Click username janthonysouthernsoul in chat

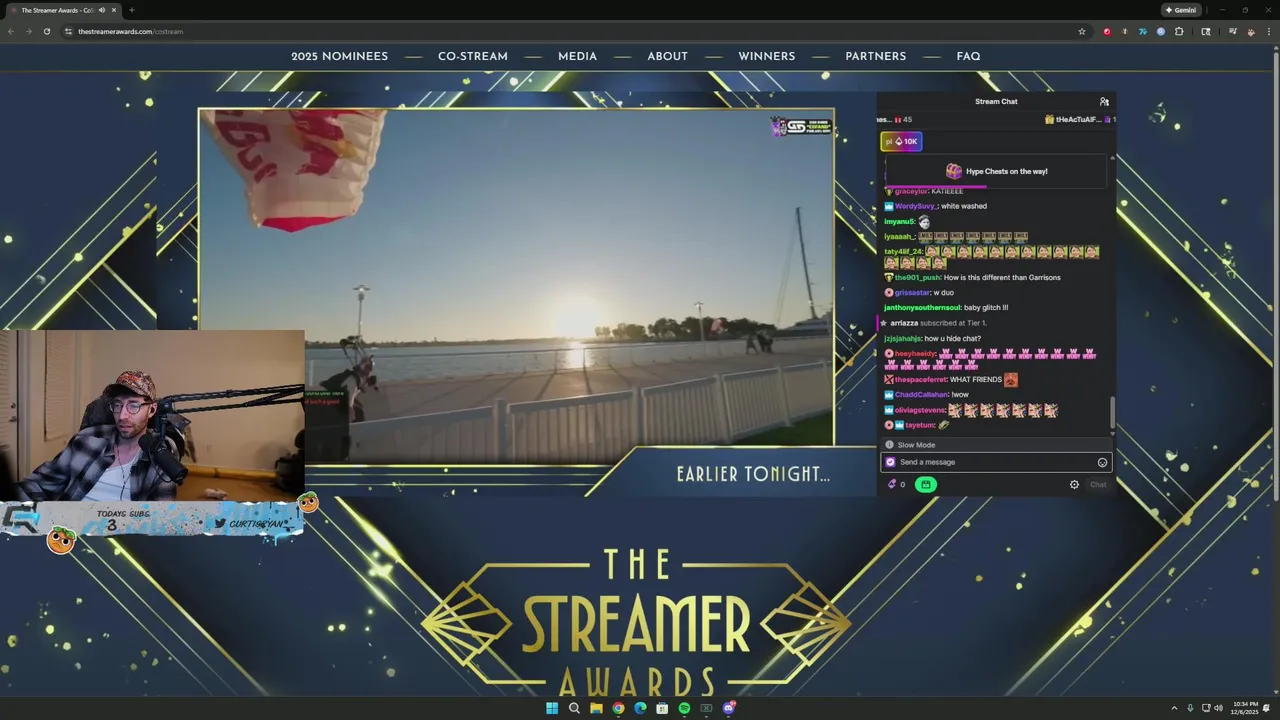(922, 308)
